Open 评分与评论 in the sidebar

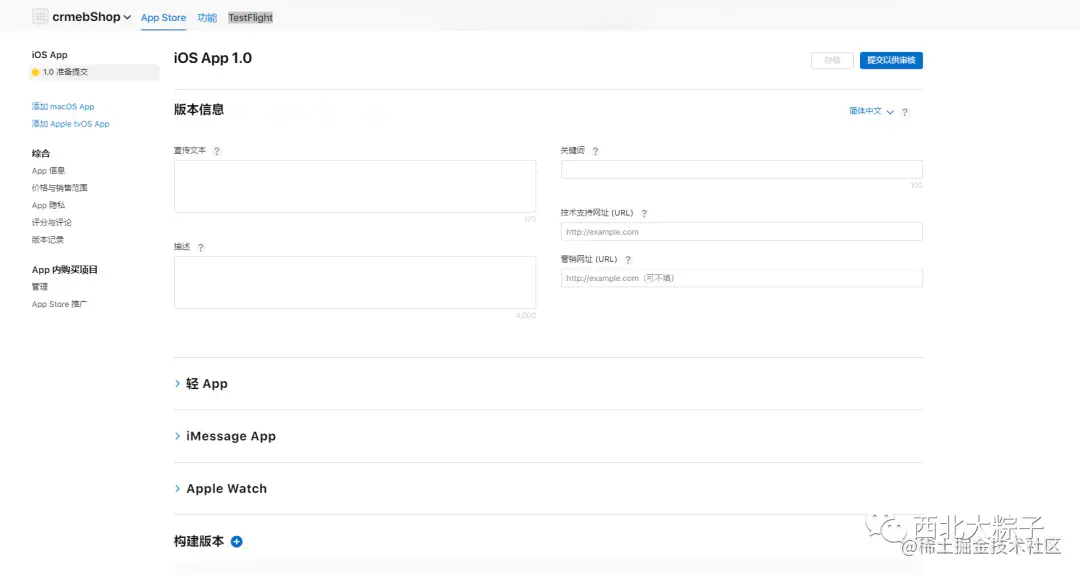tap(52, 222)
